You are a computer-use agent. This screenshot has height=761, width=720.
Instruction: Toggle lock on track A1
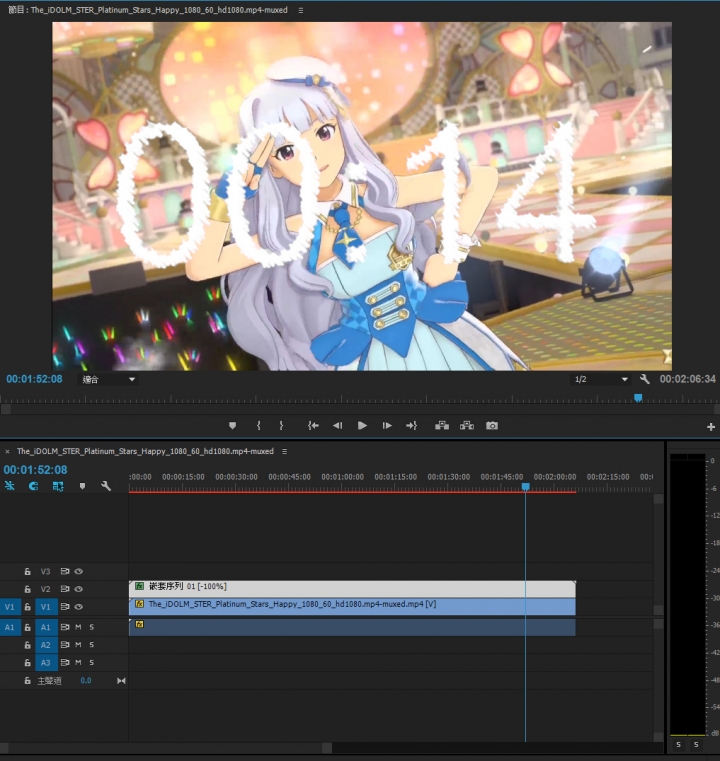coord(28,627)
